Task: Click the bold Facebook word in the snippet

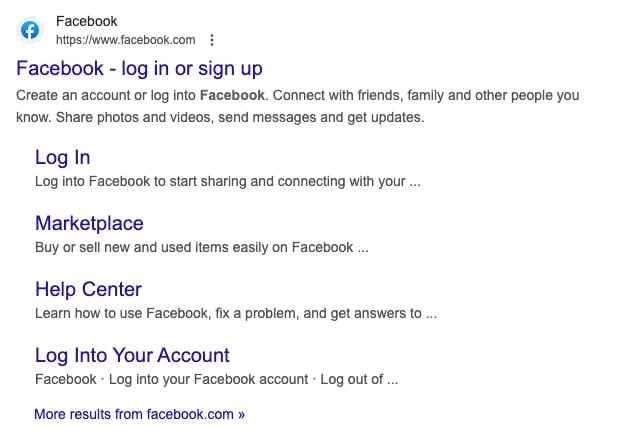Action: click(x=232, y=96)
